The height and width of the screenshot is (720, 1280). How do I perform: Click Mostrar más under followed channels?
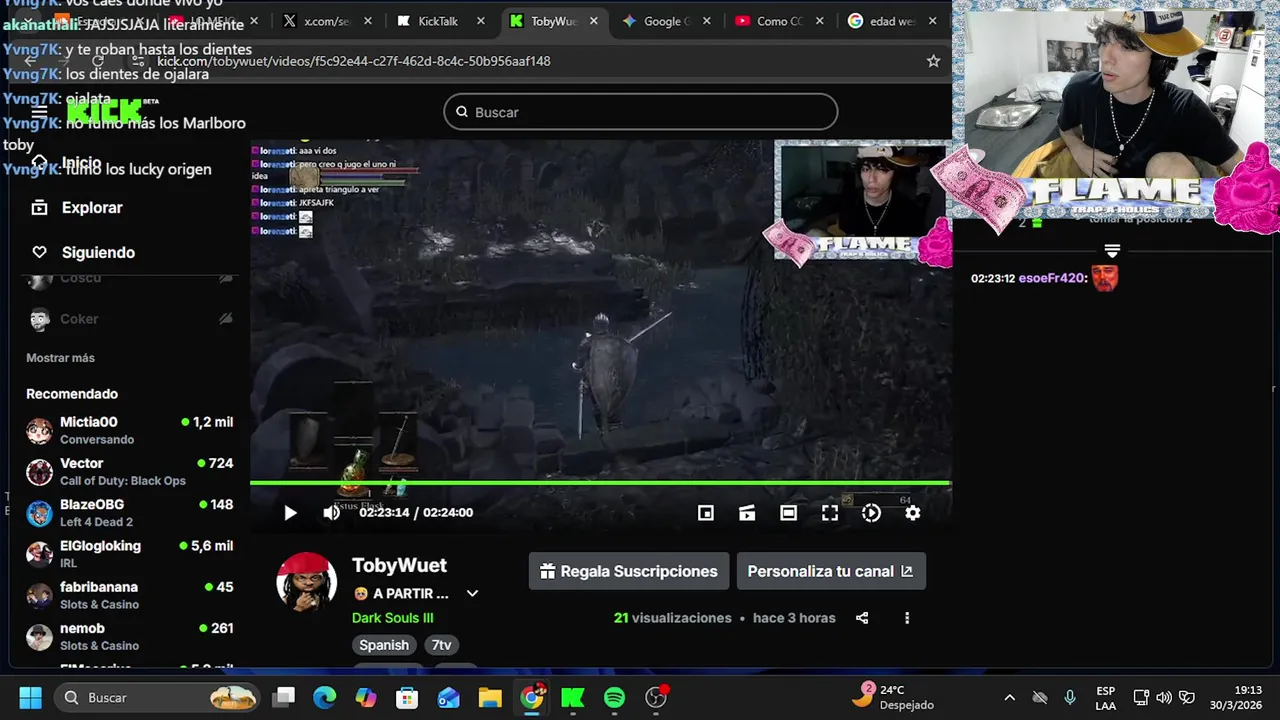pos(60,358)
